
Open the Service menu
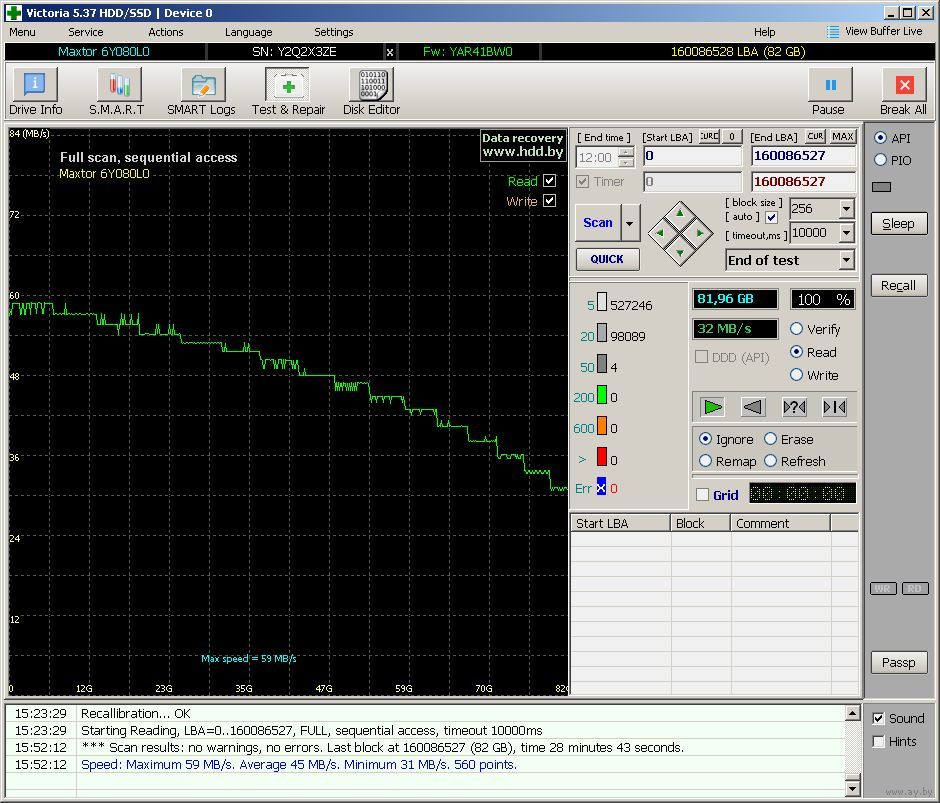click(x=86, y=32)
